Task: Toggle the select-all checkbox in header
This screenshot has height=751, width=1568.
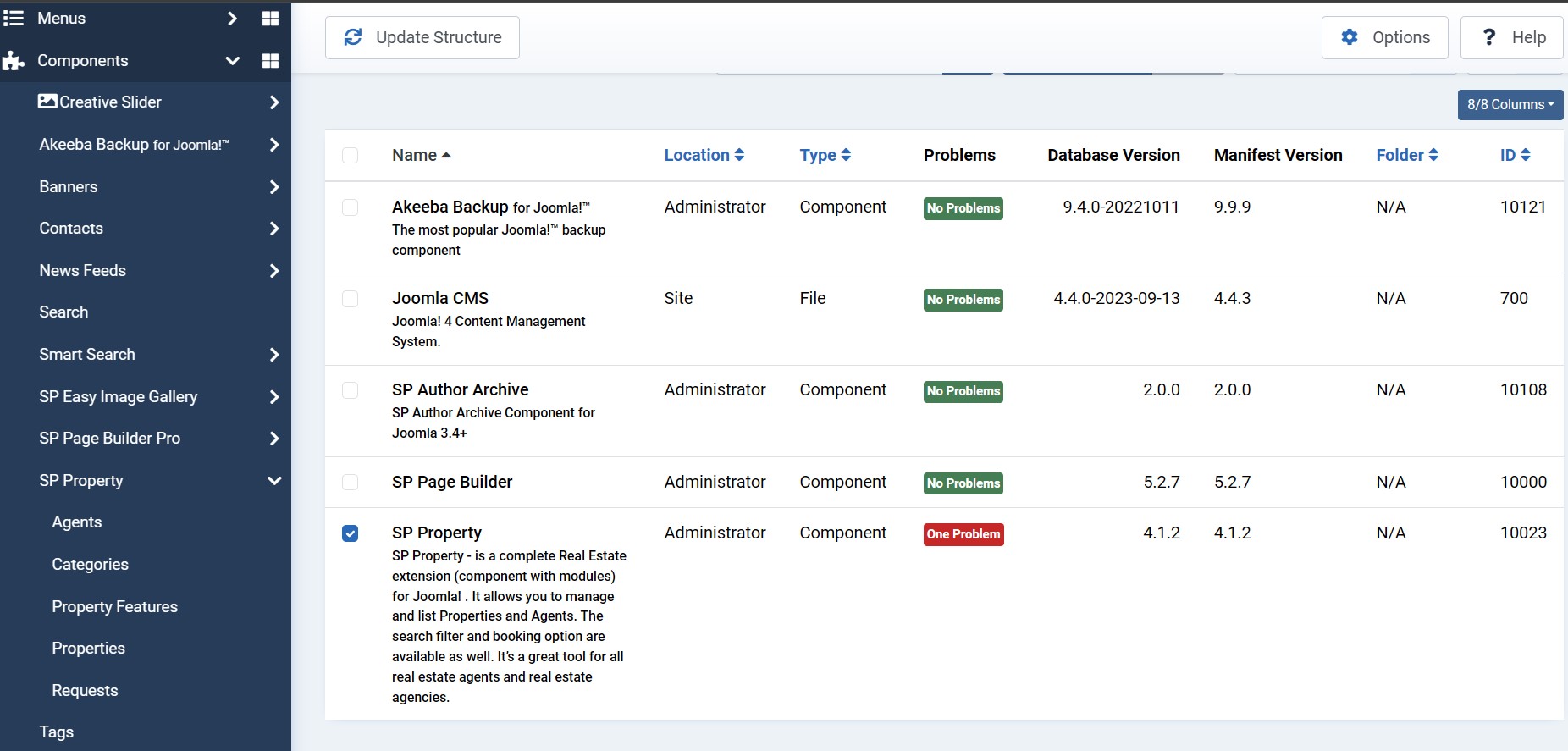Action: pyautogui.click(x=350, y=155)
